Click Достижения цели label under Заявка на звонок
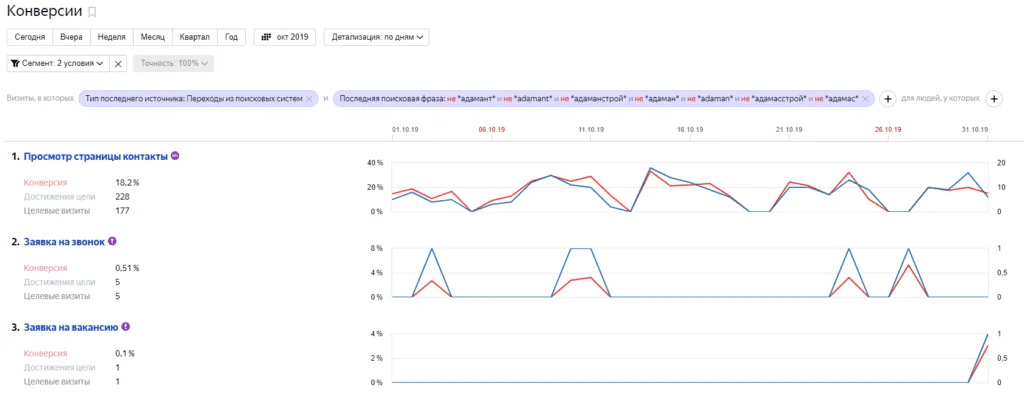Viewport: 1024px width, 415px height. (x=59, y=282)
